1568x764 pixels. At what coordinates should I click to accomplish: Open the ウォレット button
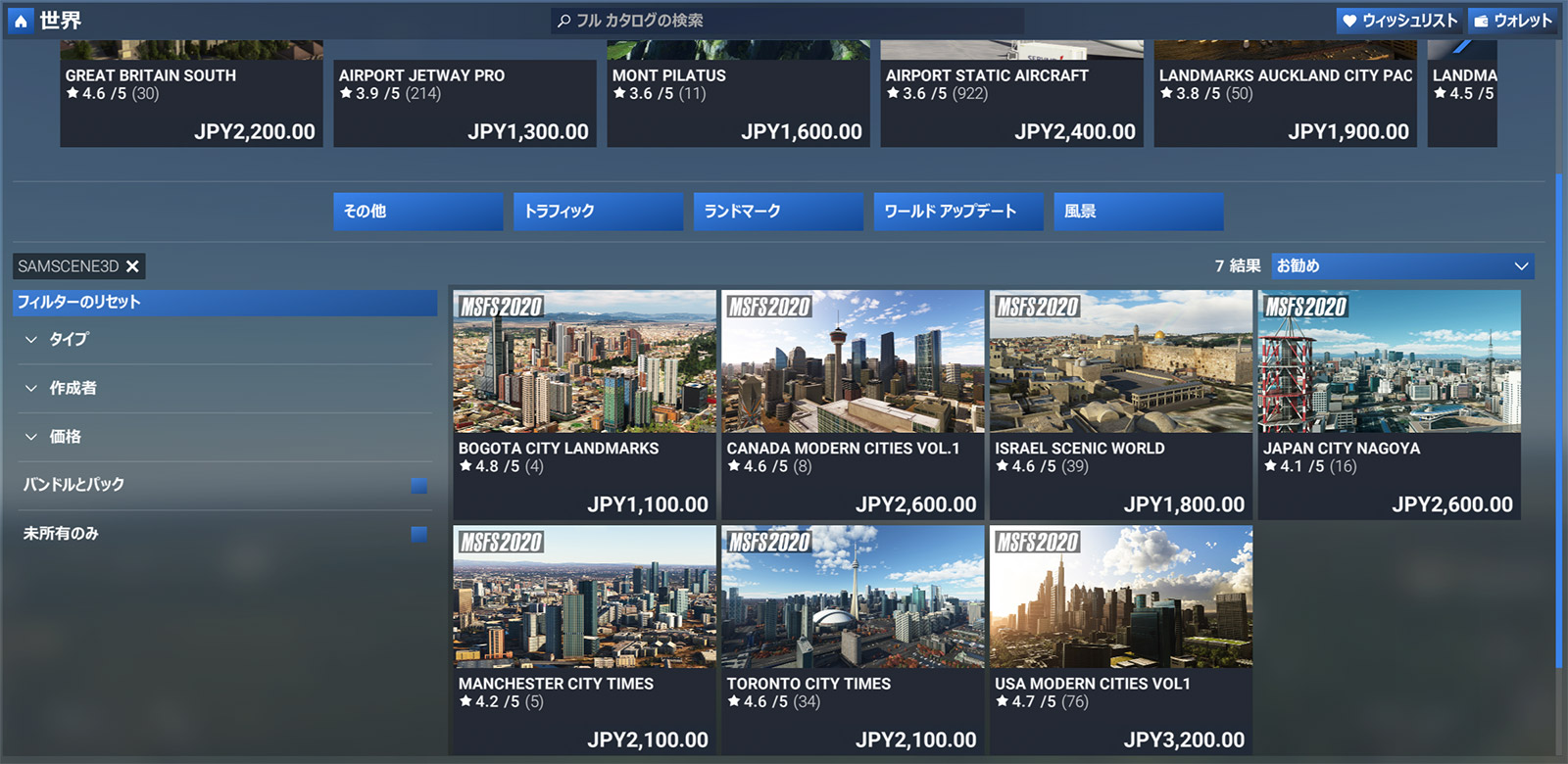[x=1513, y=21]
